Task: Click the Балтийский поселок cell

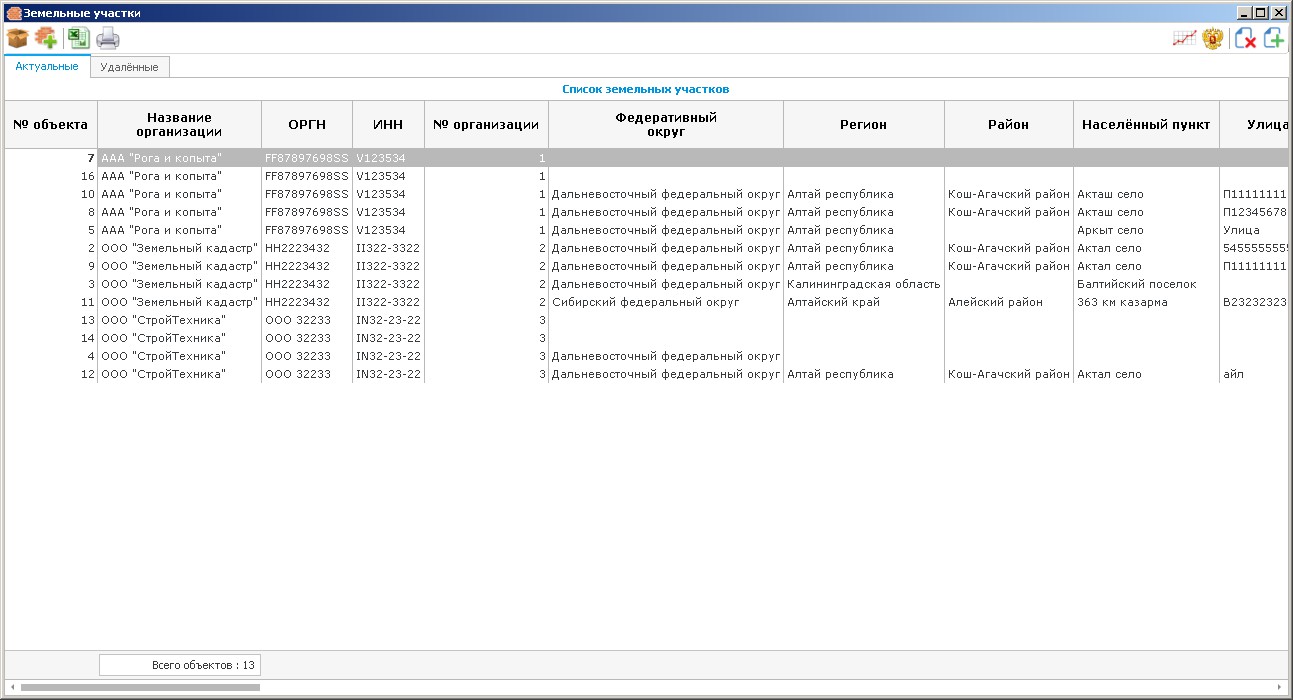Action: point(1146,284)
